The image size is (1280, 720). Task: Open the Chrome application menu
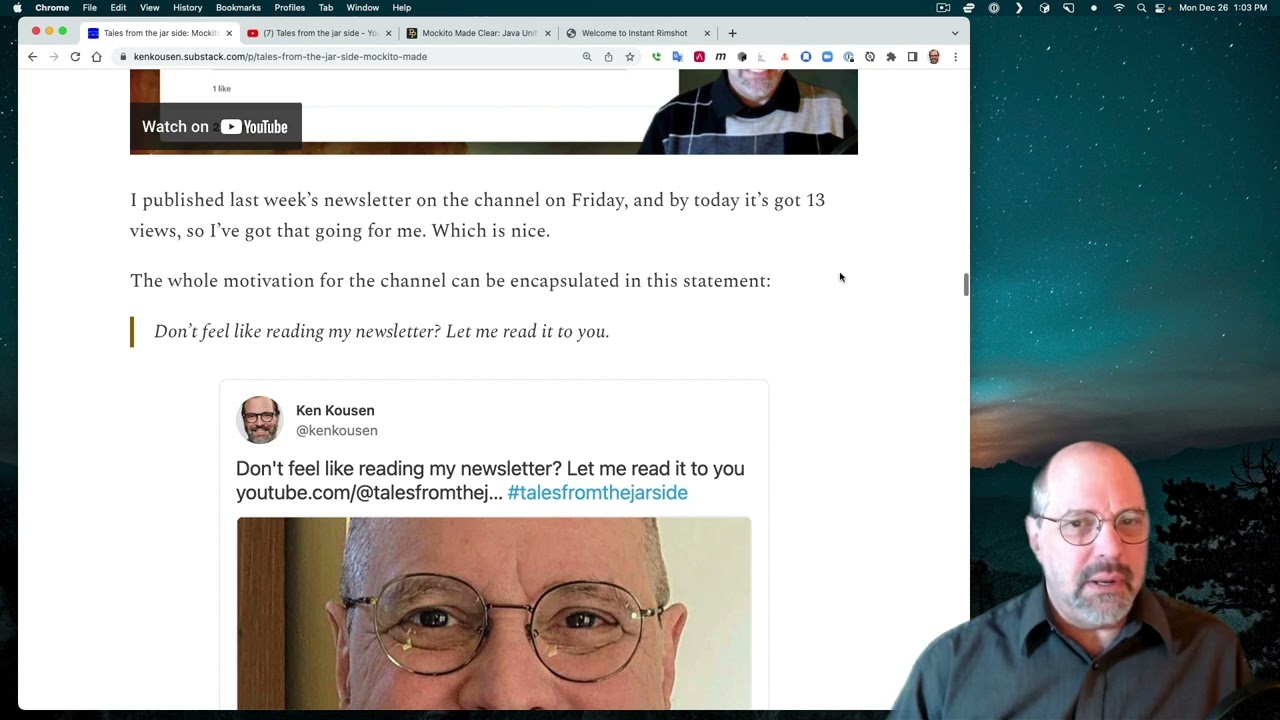tap(52, 7)
